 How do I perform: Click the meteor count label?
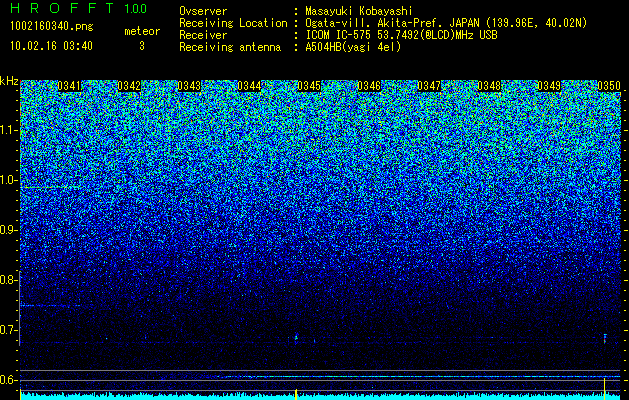(142, 31)
